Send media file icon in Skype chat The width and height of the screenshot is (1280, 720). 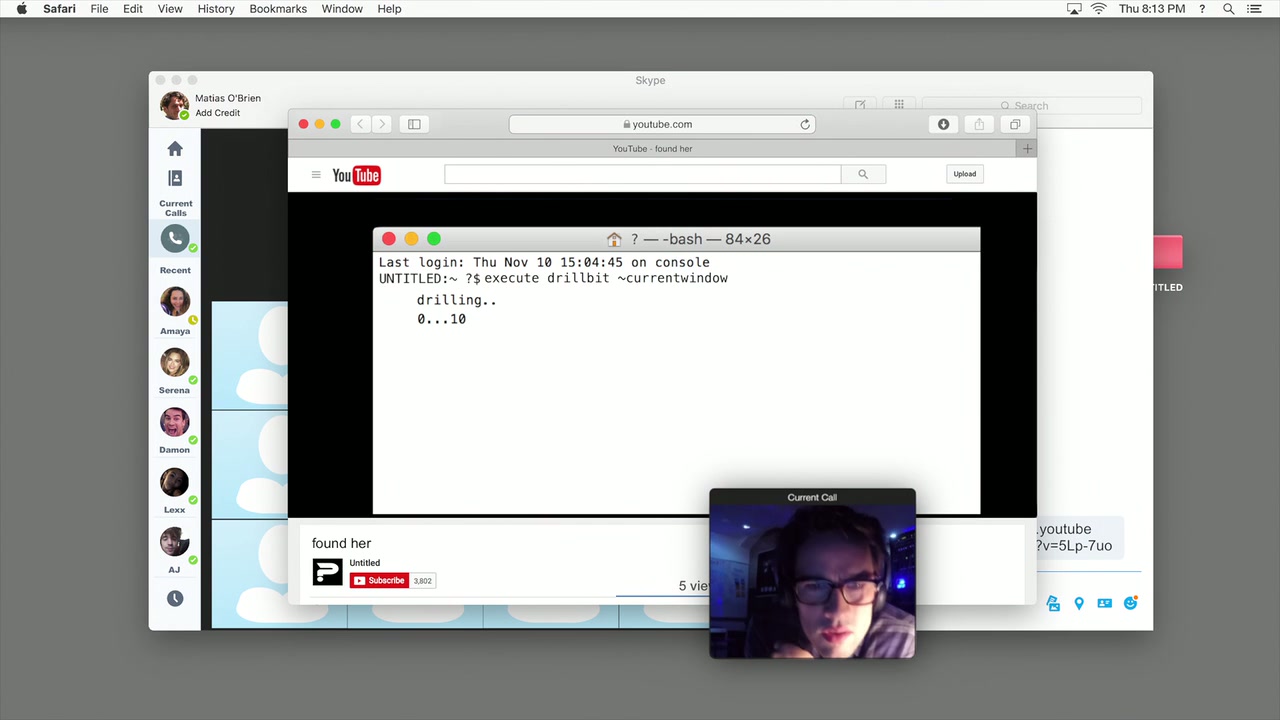coord(1053,603)
